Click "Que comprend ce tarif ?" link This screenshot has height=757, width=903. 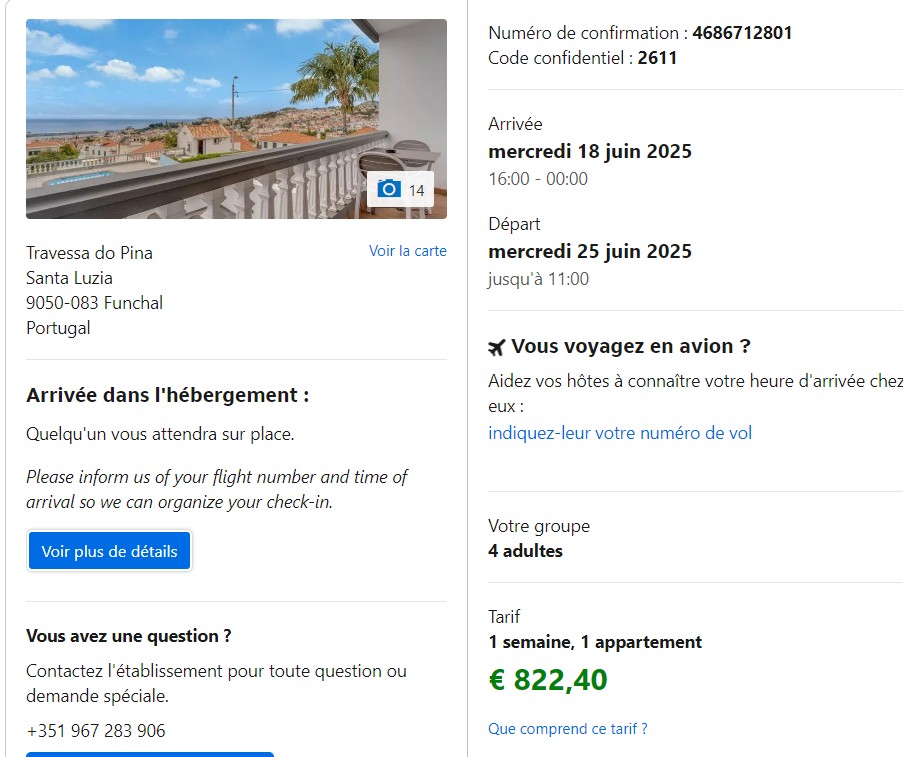tap(567, 729)
